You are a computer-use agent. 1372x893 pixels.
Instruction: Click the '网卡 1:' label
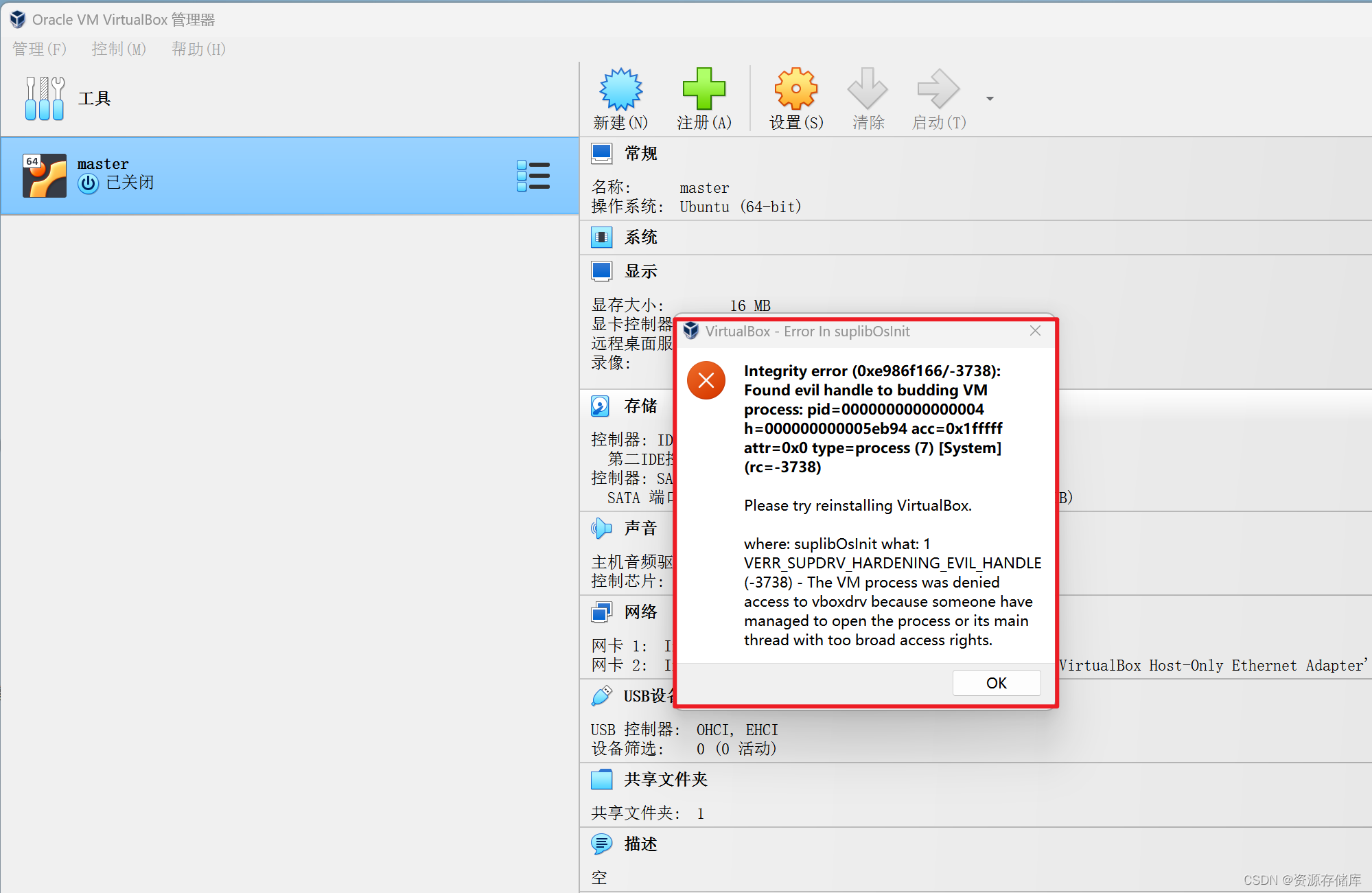pyautogui.click(x=619, y=646)
